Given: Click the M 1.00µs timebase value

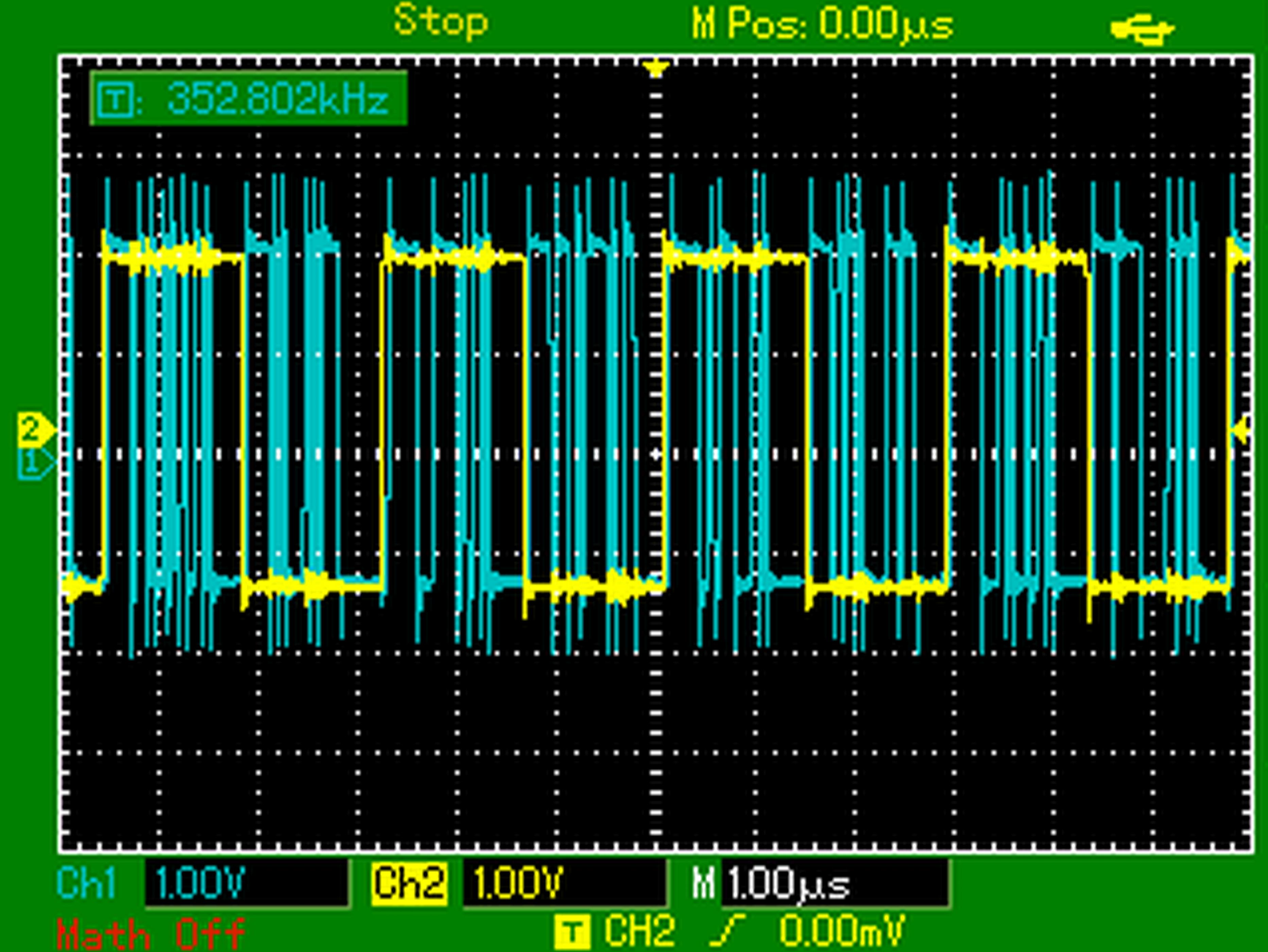Looking at the screenshot, I should [835, 883].
